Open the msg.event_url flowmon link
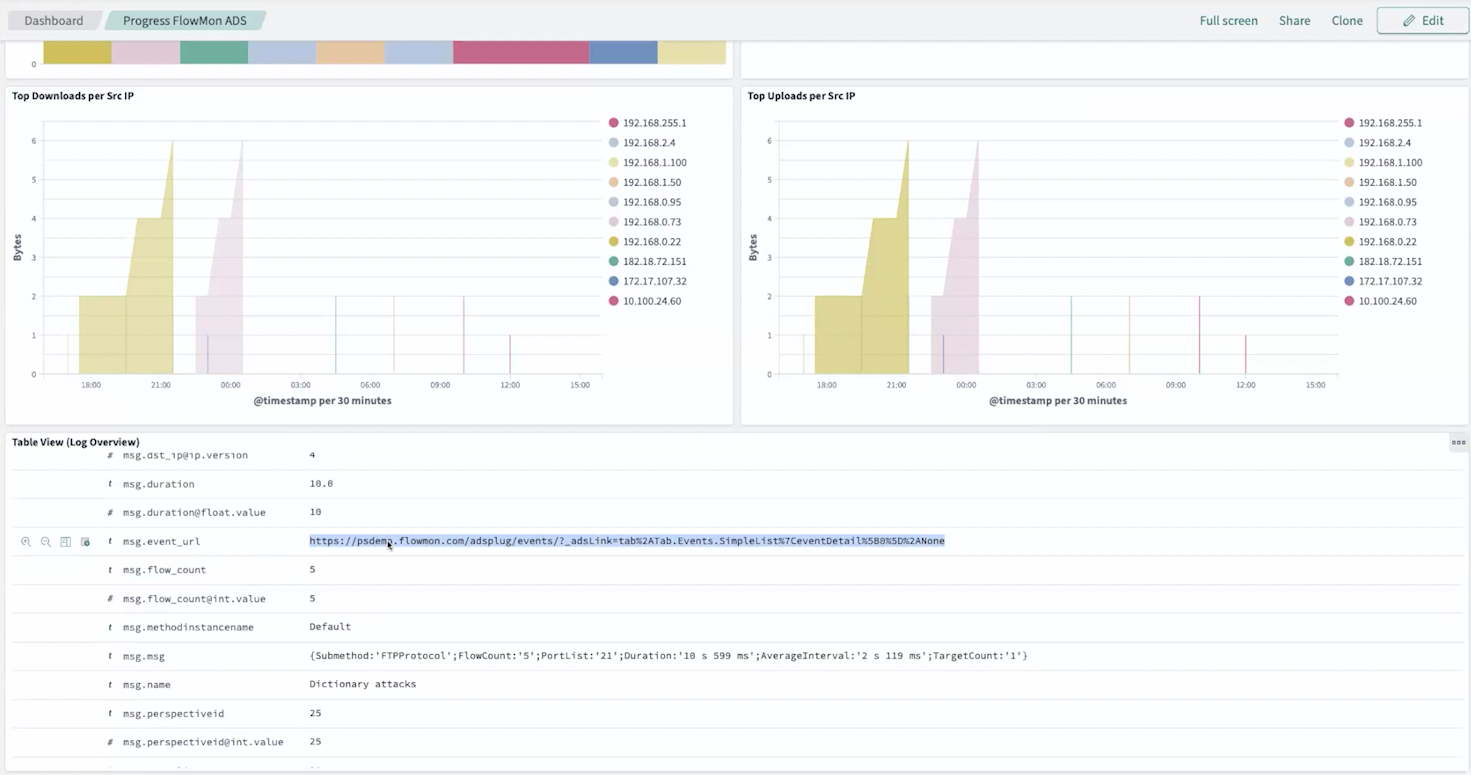The image size is (1471, 775). tap(627, 541)
